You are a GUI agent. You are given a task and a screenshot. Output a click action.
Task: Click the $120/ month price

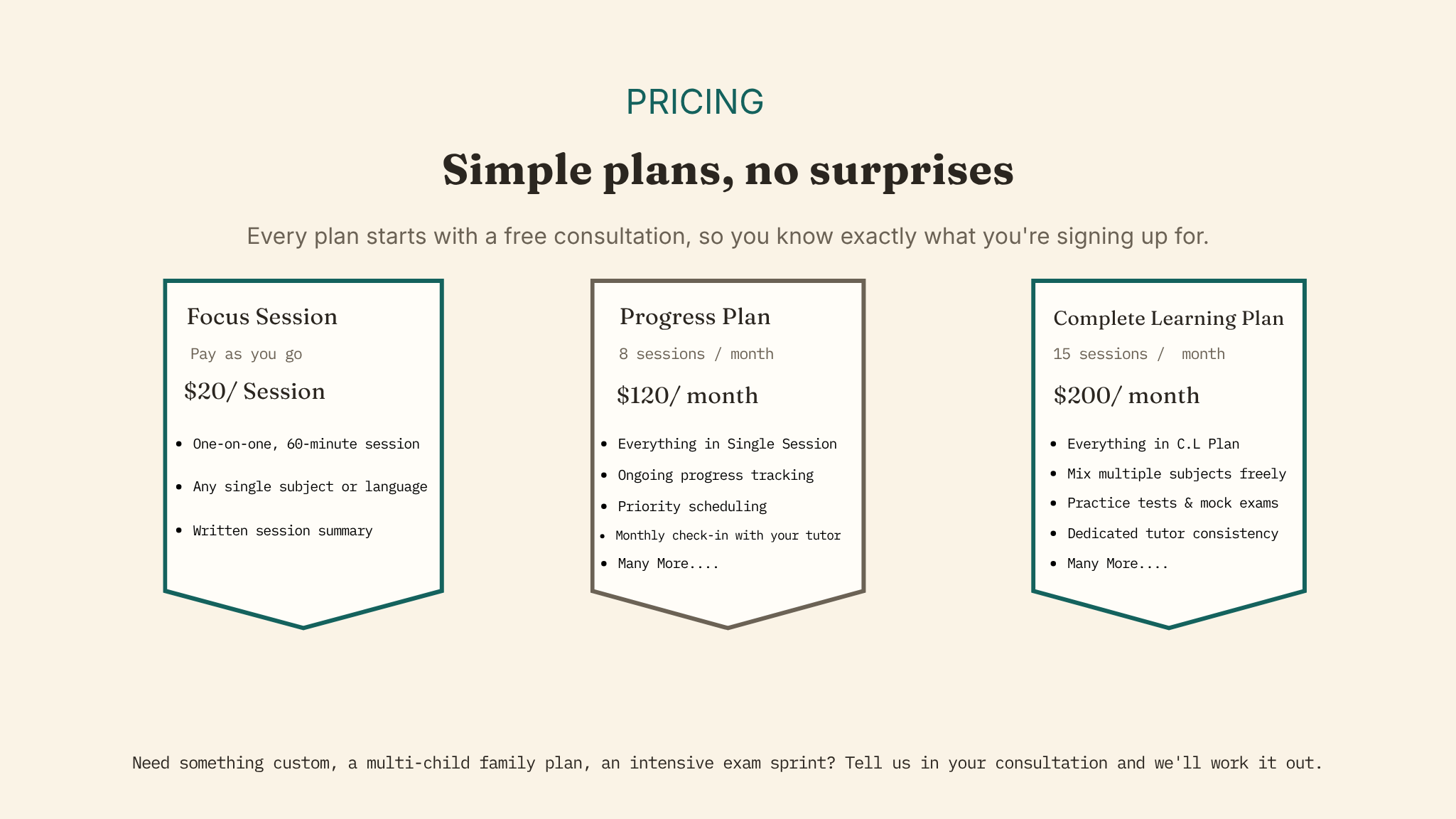687,396
